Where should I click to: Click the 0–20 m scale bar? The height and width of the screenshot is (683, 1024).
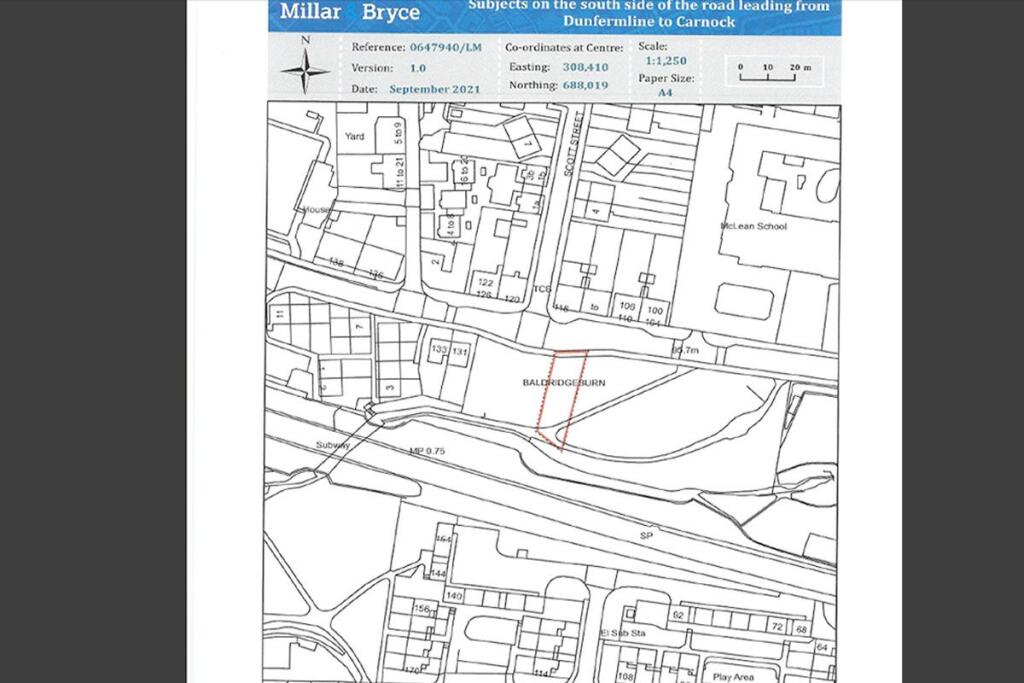pyautogui.click(x=774, y=68)
